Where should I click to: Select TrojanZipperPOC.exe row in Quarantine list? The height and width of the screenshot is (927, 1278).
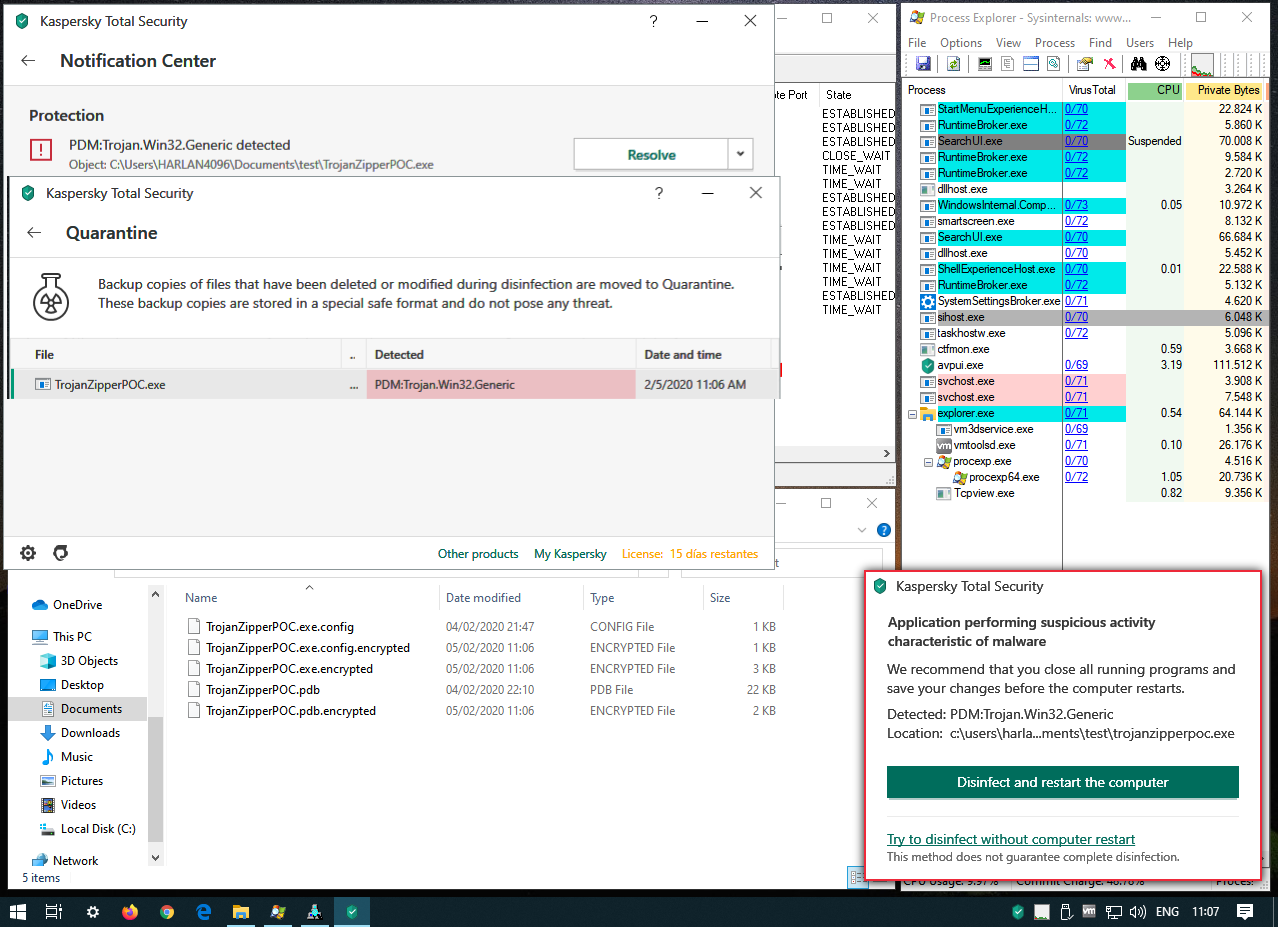tap(180, 384)
